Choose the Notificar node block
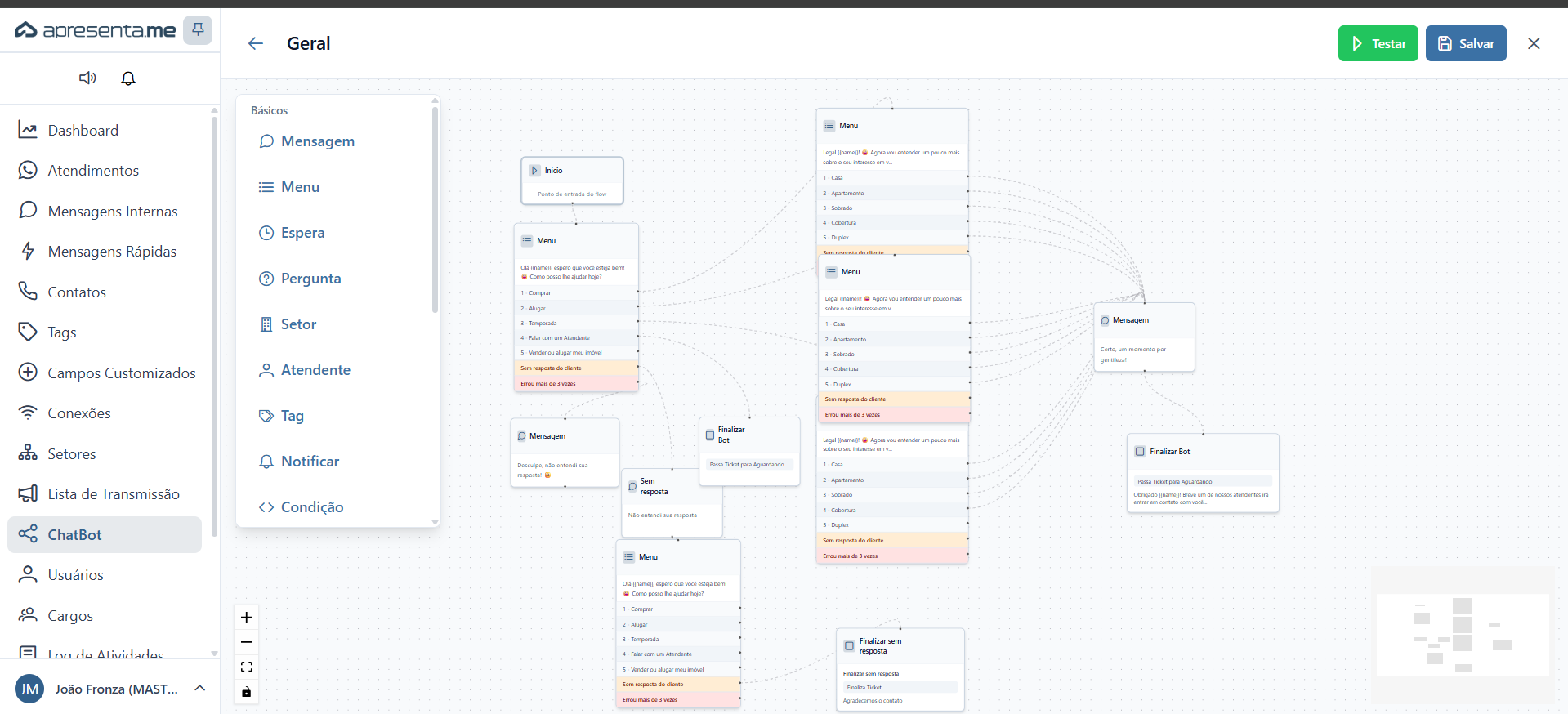1568x714 pixels. (x=299, y=462)
